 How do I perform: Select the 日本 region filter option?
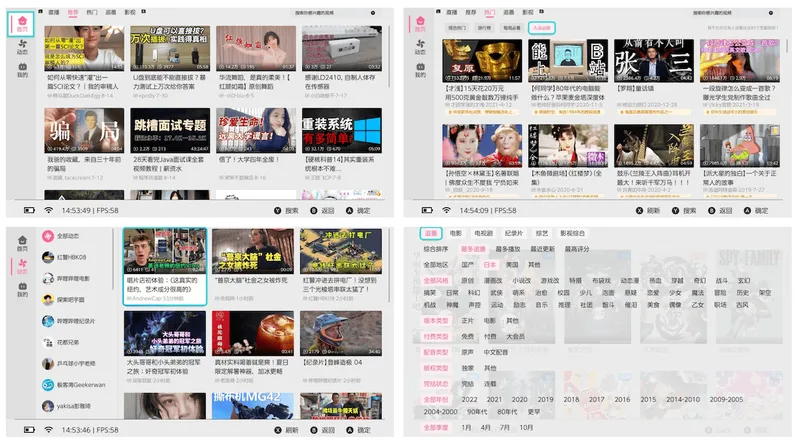[490, 264]
